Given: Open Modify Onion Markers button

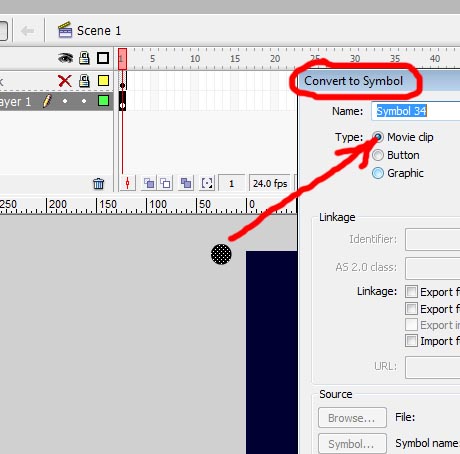Looking at the screenshot, I should (207, 183).
